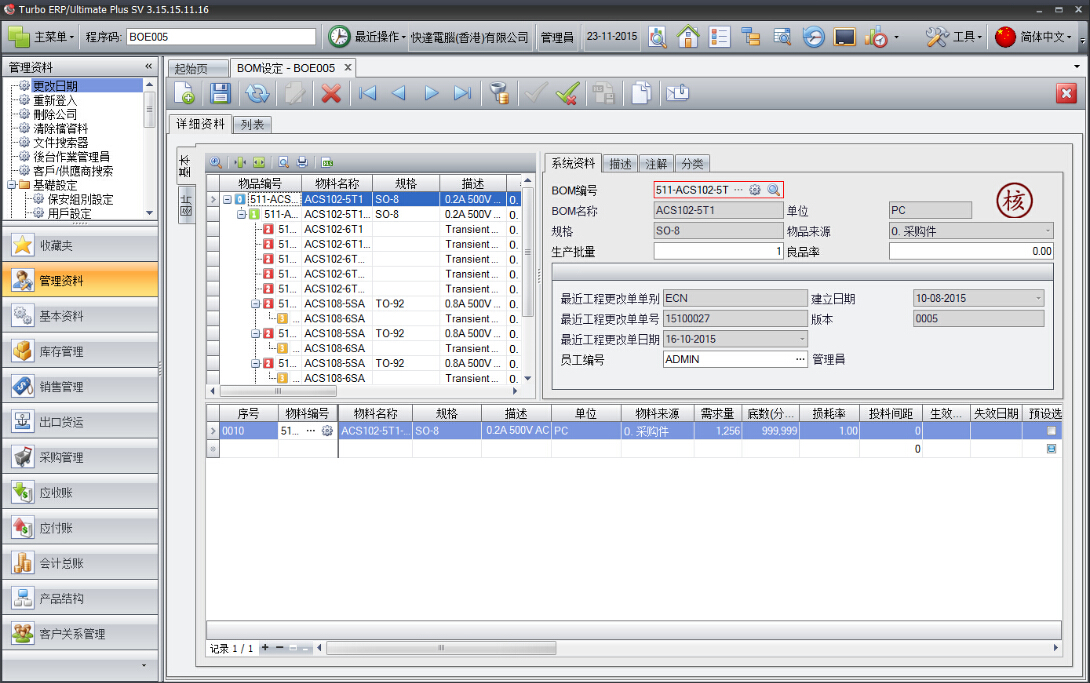Open the 注解 tab

coord(656,164)
